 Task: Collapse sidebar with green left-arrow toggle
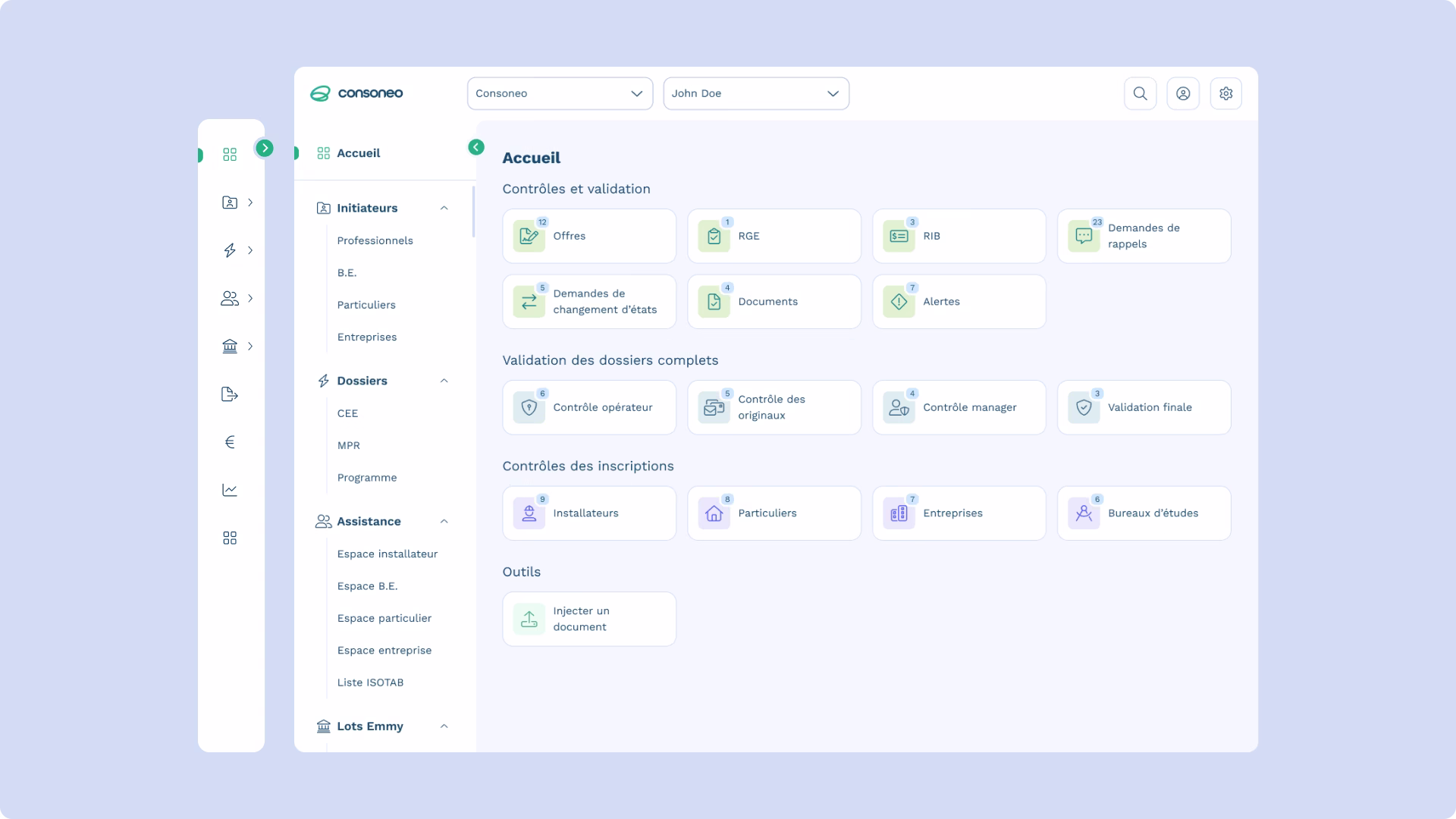coord(476,147)
